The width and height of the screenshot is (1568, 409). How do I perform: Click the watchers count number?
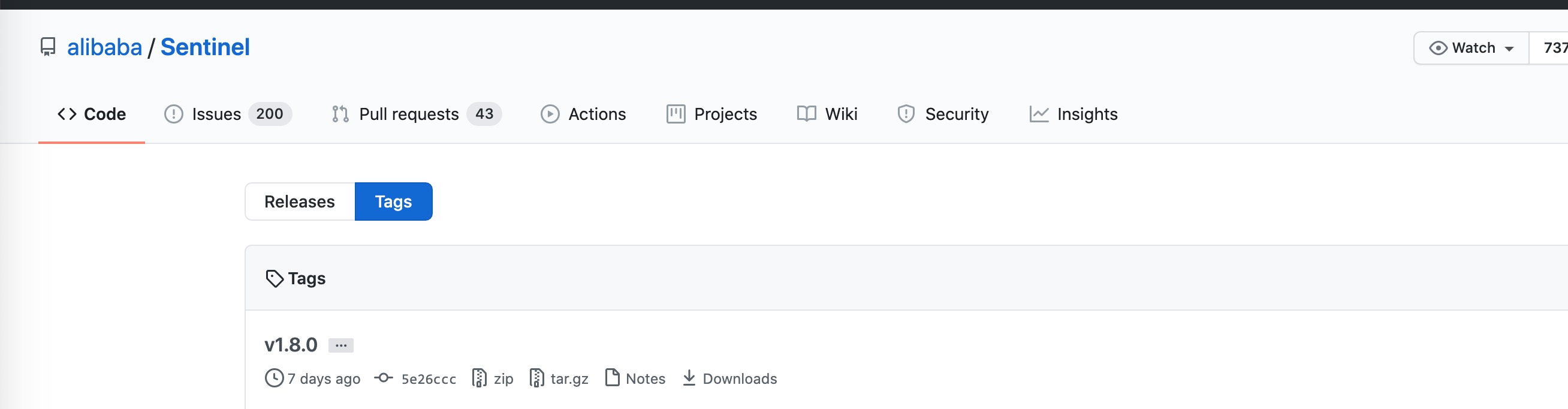pyautogui.click(x=1554, y=48)
